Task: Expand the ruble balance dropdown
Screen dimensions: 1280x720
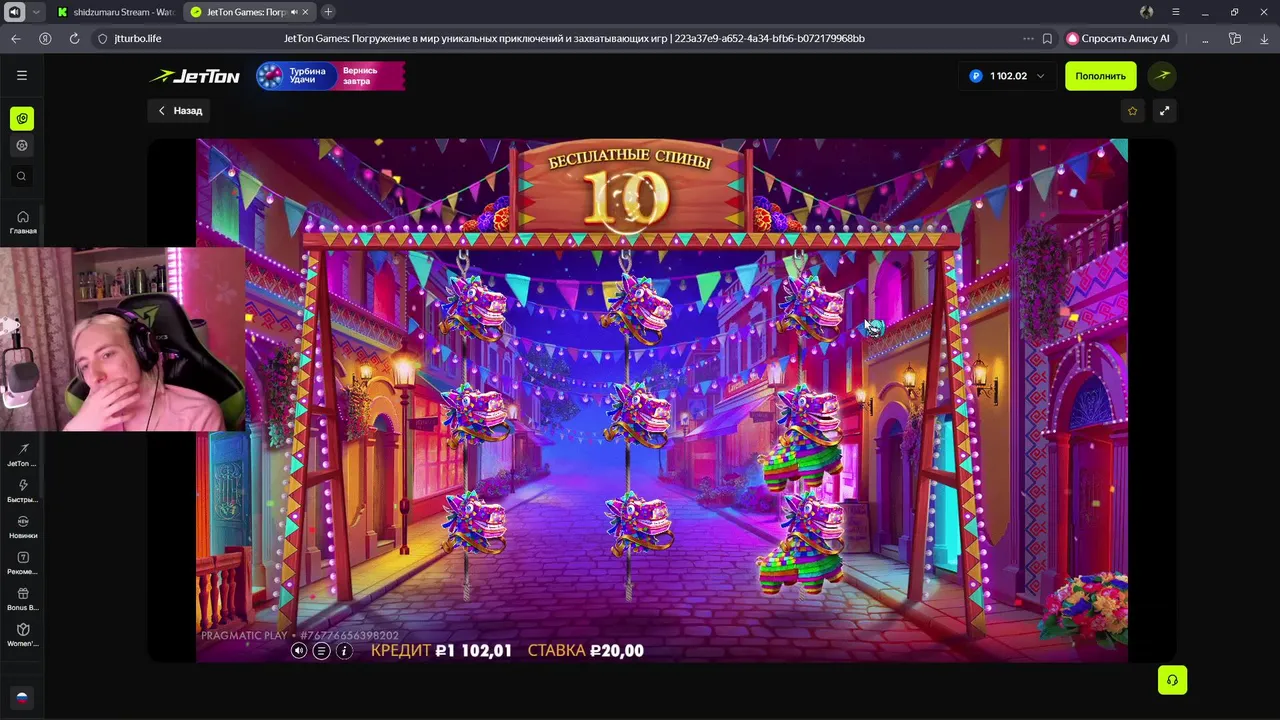Action: coord(1007,76)
